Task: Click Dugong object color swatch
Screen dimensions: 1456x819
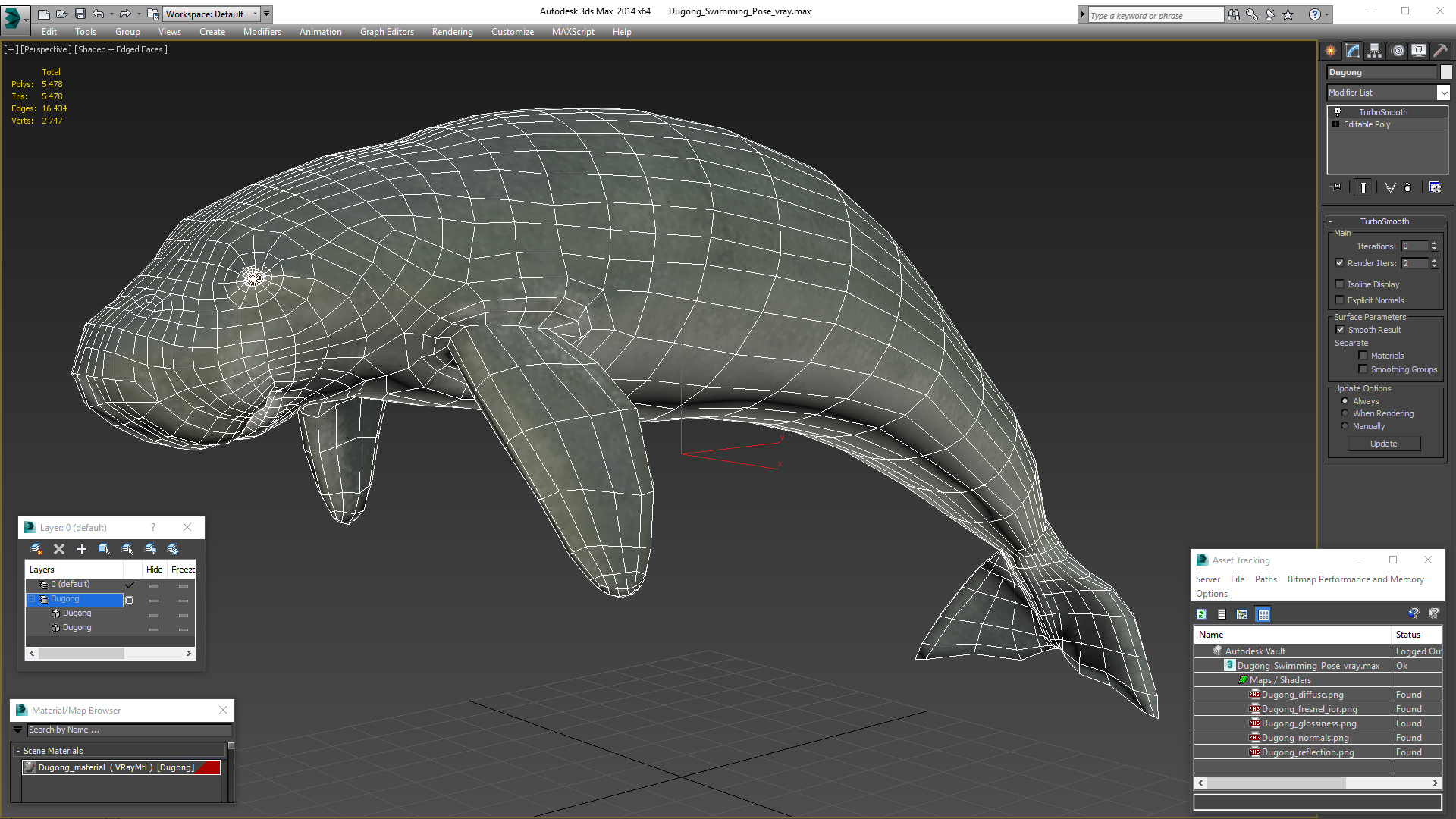Action: click(1446, 72)
